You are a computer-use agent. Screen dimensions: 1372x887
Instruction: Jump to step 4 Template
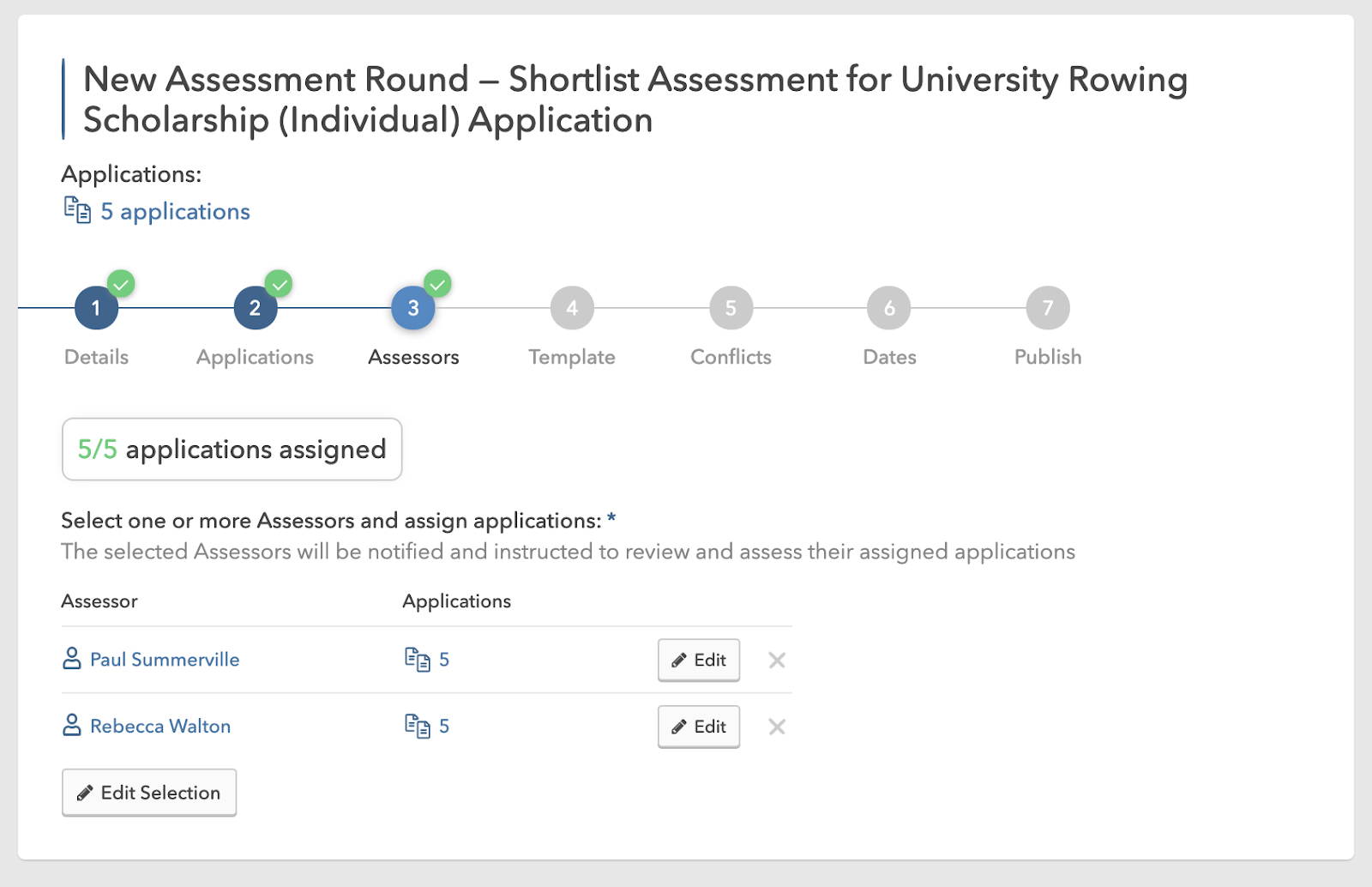(x=572, y=309)
